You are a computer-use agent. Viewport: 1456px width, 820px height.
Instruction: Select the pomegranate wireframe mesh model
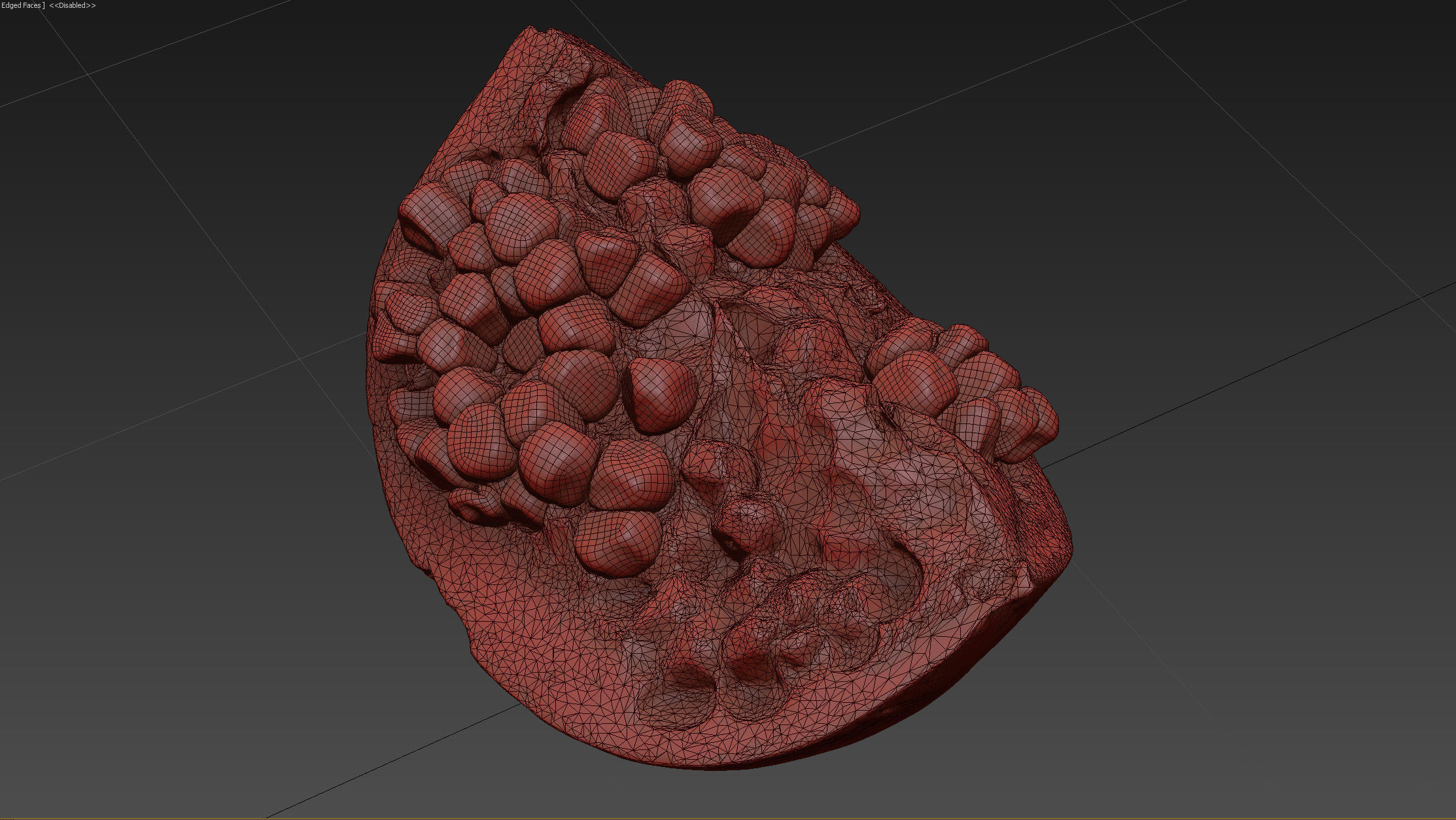(718, 399)
